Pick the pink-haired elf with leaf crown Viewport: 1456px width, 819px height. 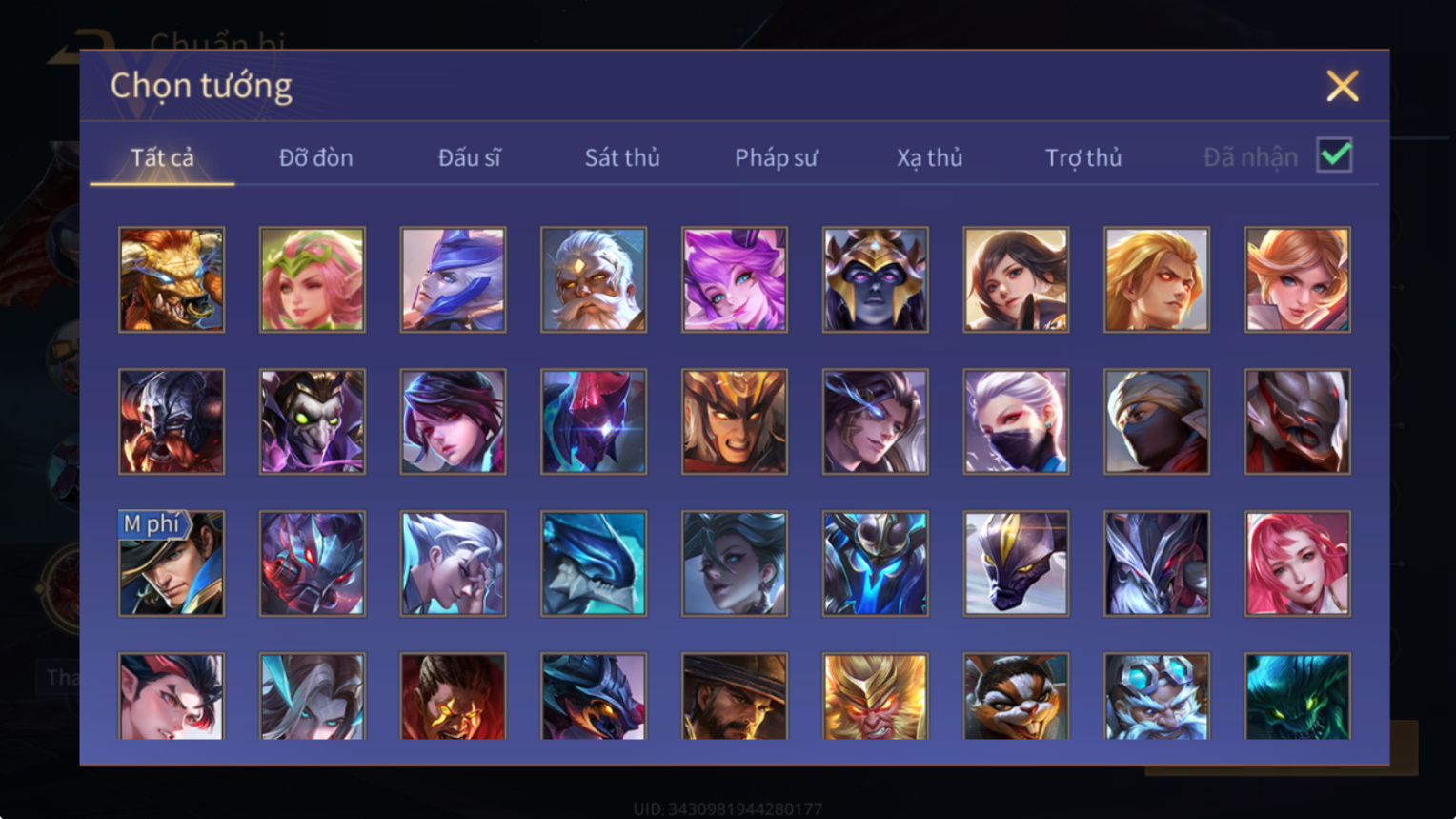[313, 279]
